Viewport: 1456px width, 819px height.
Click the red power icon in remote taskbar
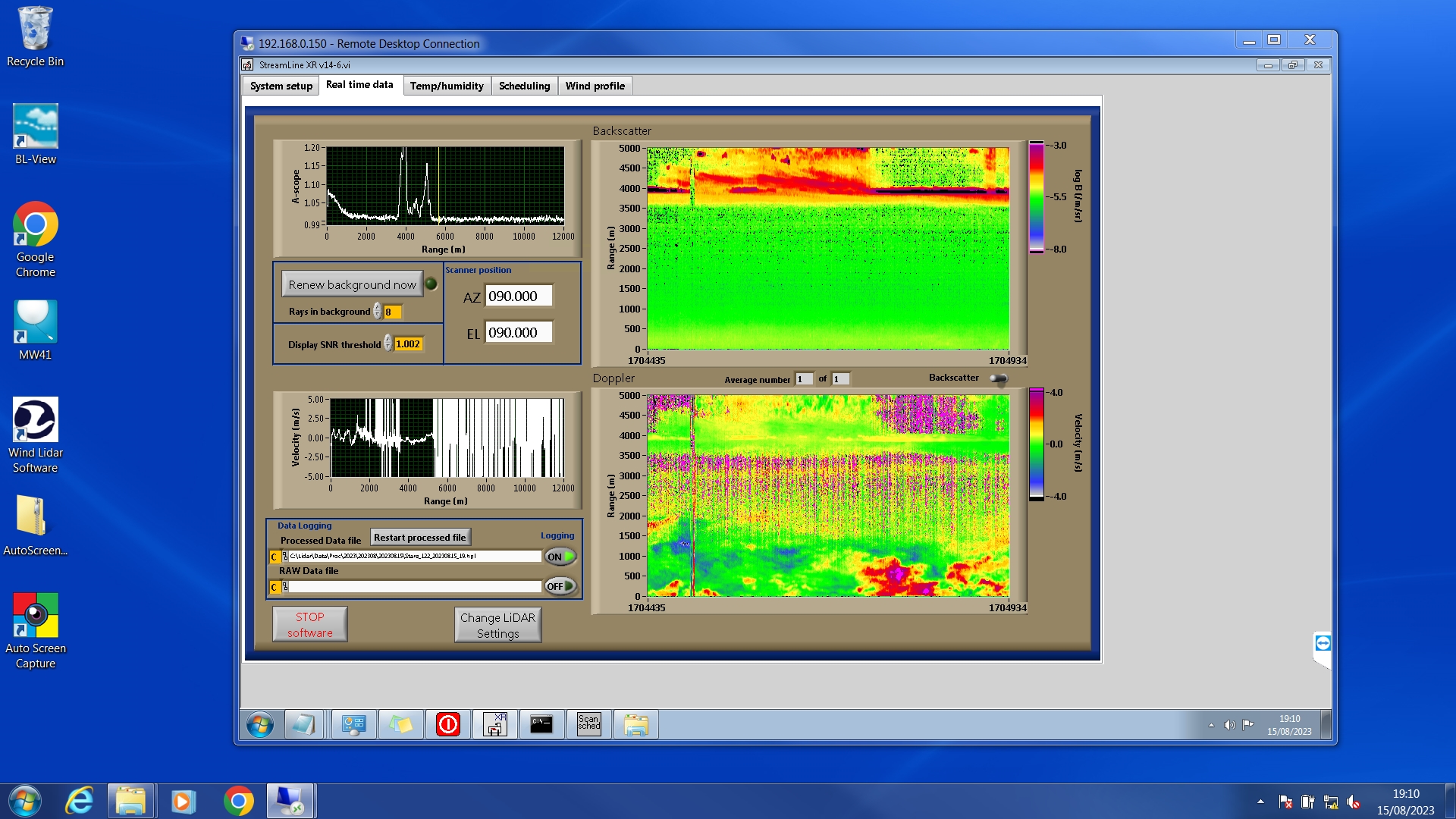(x=448, y=724)
